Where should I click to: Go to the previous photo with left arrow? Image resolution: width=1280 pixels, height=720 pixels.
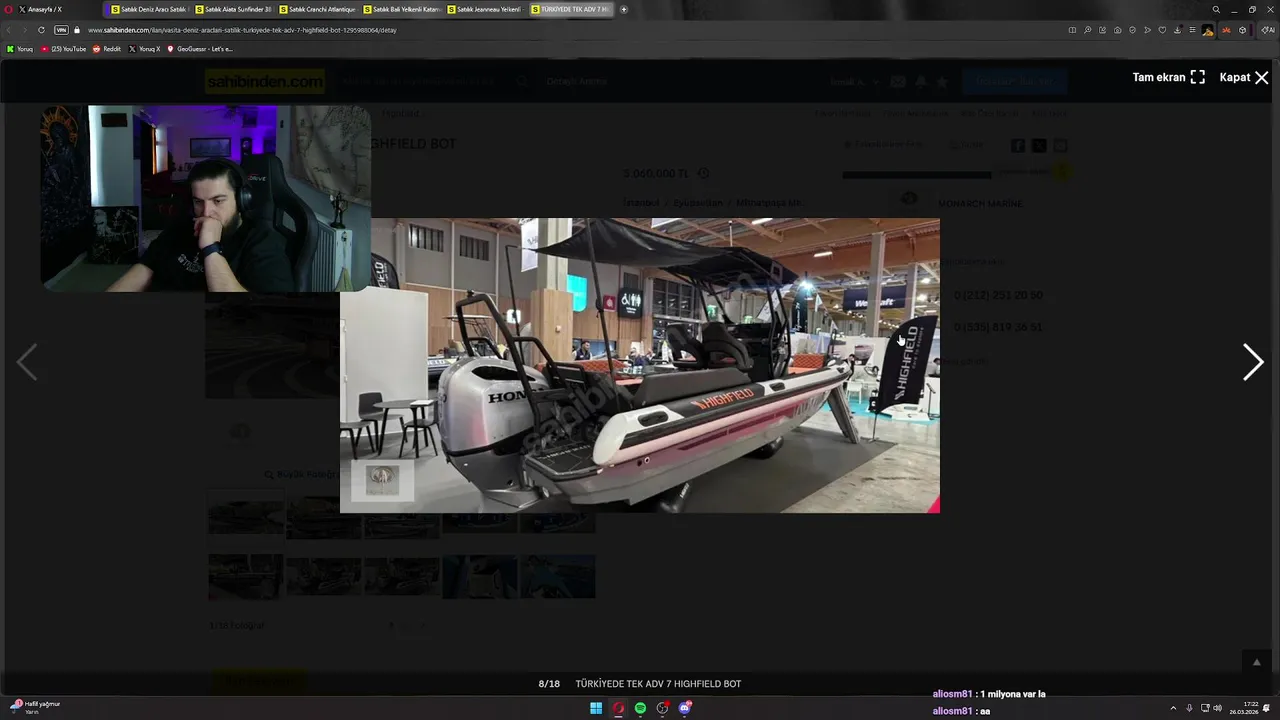pyautogui.click(x=27, y=362)
